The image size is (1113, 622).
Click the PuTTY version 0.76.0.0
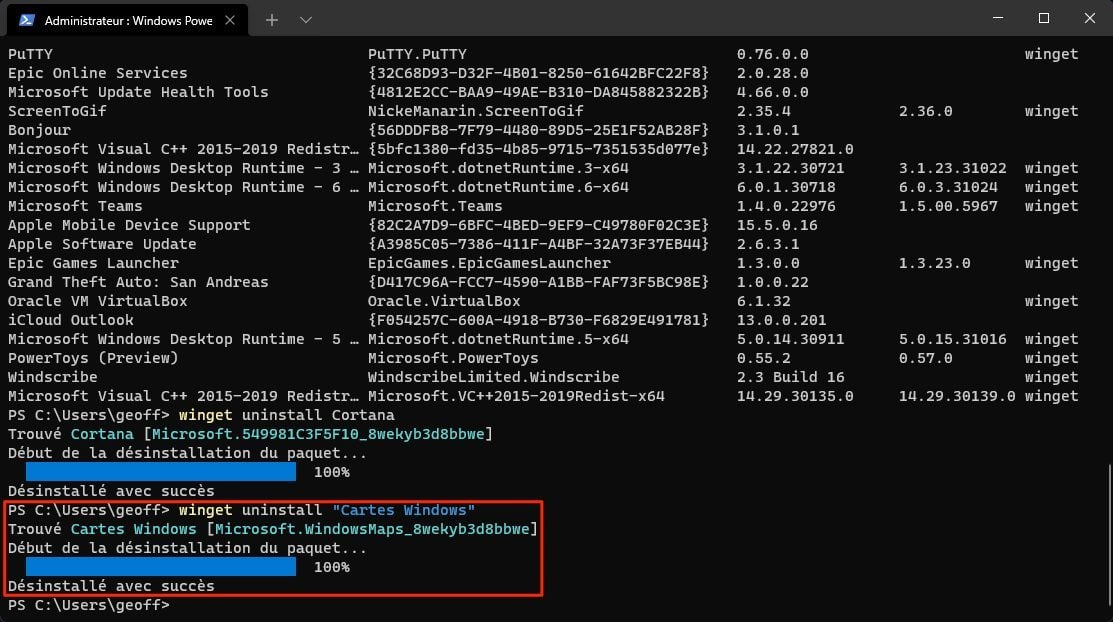point(772,54)
